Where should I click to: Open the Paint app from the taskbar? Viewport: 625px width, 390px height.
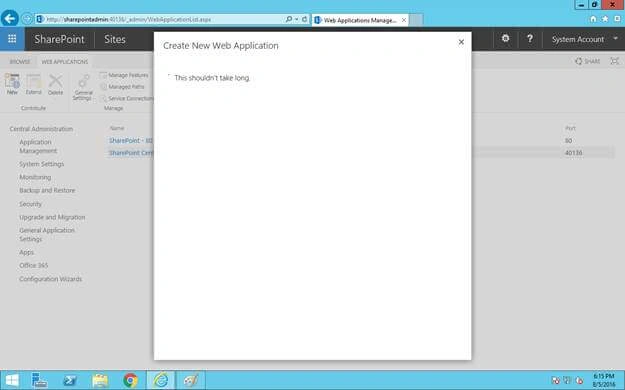(191, 380)
